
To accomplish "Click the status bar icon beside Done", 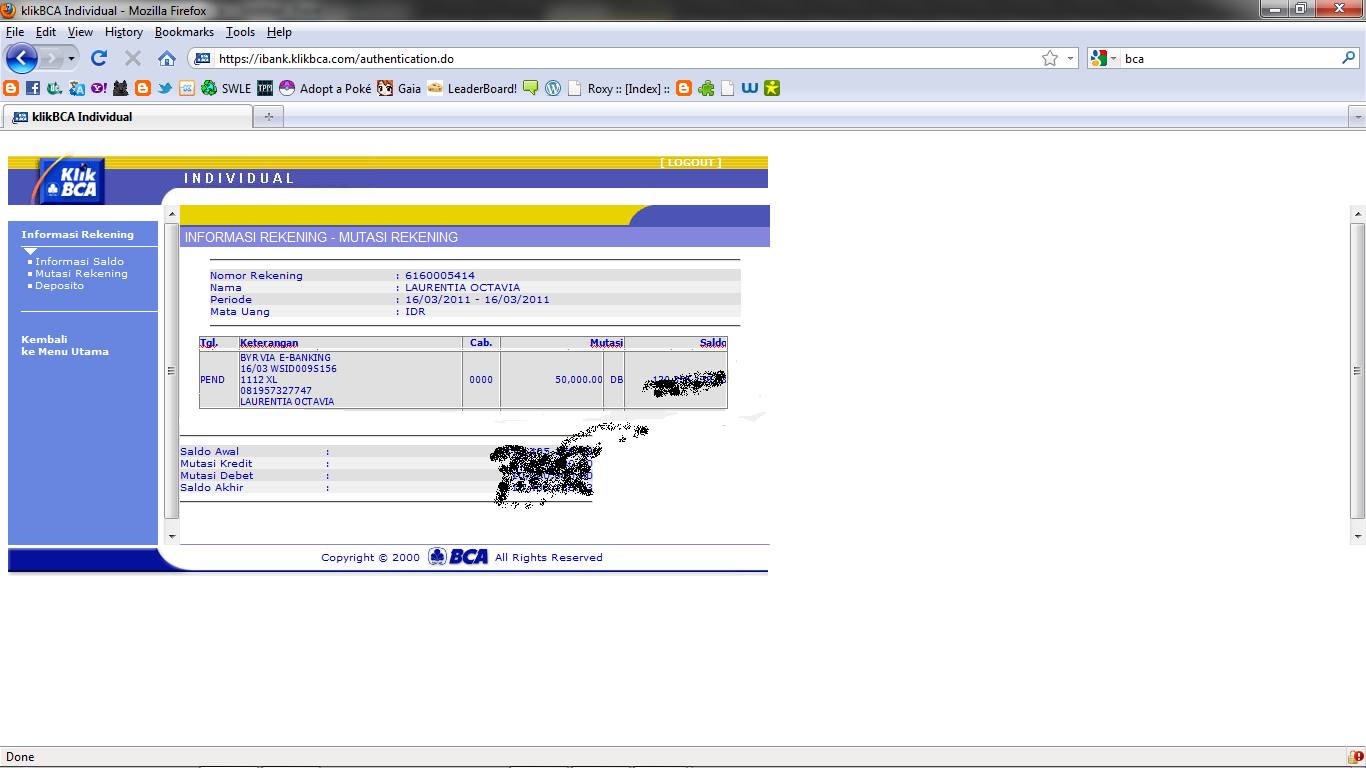I will tap(1354, 757).
